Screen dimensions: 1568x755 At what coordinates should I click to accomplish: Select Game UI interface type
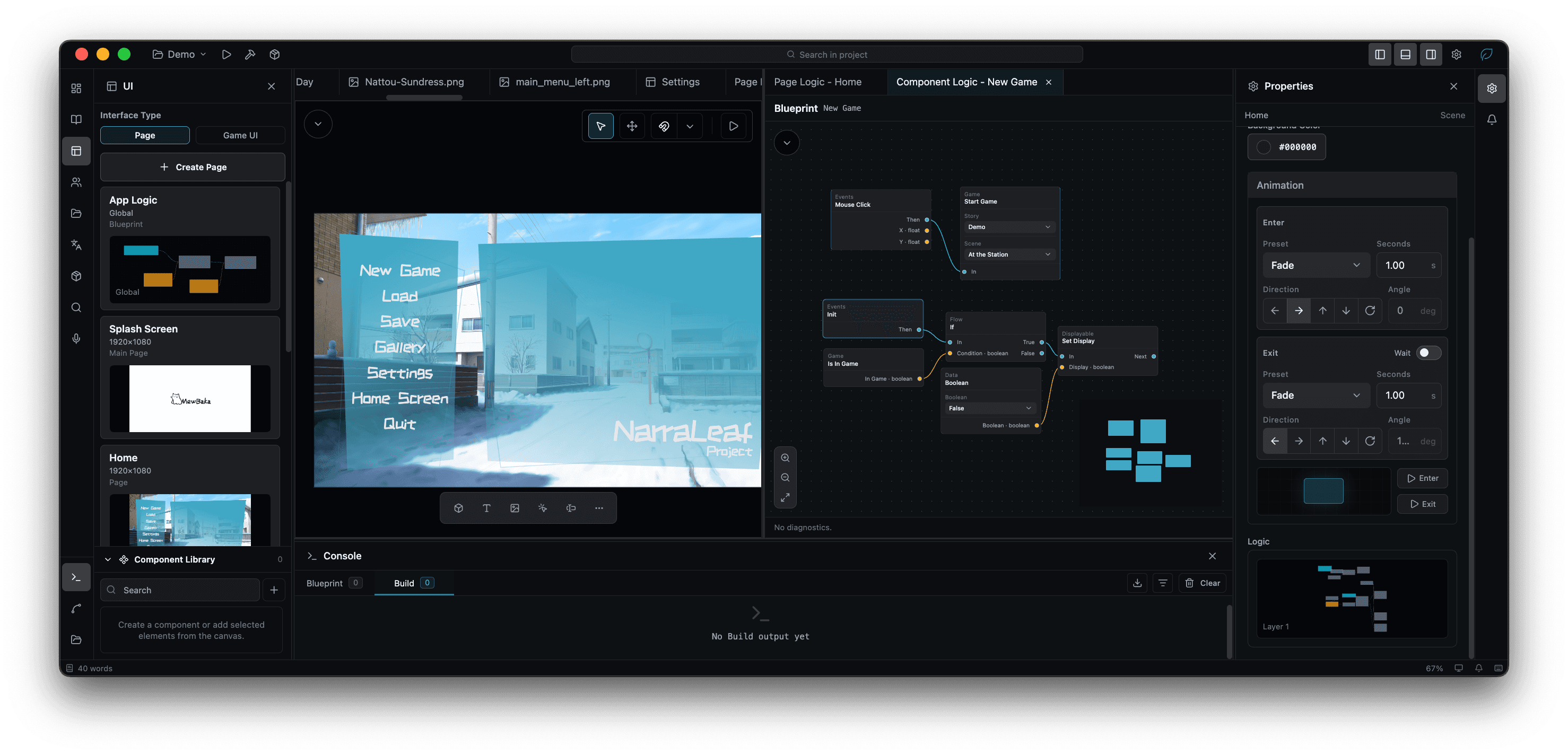point(240,135)
